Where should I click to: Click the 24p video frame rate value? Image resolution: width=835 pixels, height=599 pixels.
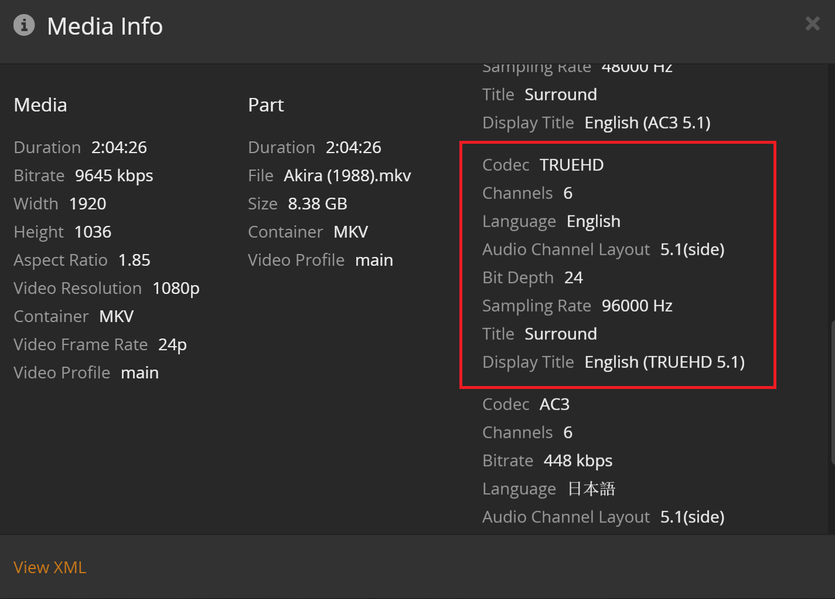tap(172, 344)
